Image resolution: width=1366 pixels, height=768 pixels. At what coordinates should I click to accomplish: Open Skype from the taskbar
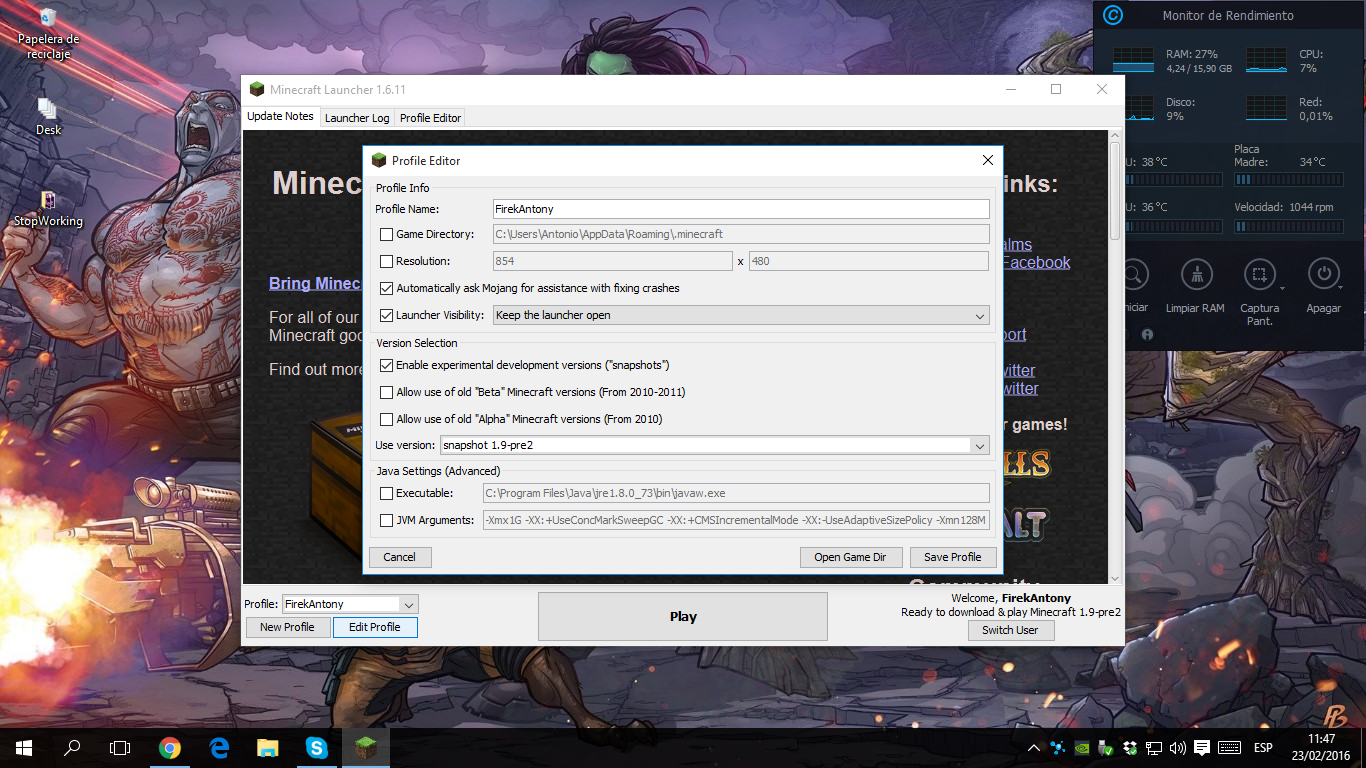[317, 747]
